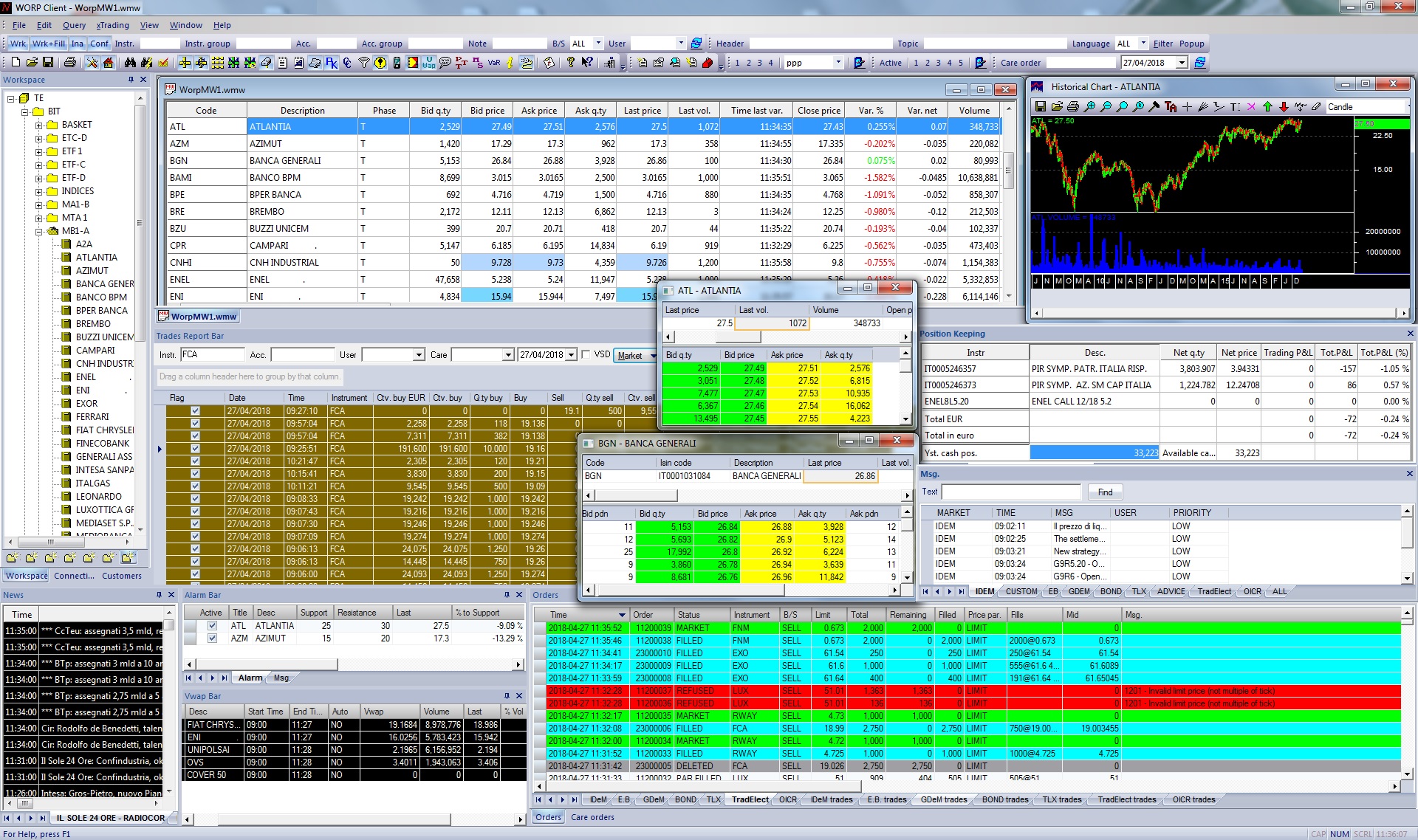
Task: Click the Wrk+Fill button
Action: pos(49,44)
